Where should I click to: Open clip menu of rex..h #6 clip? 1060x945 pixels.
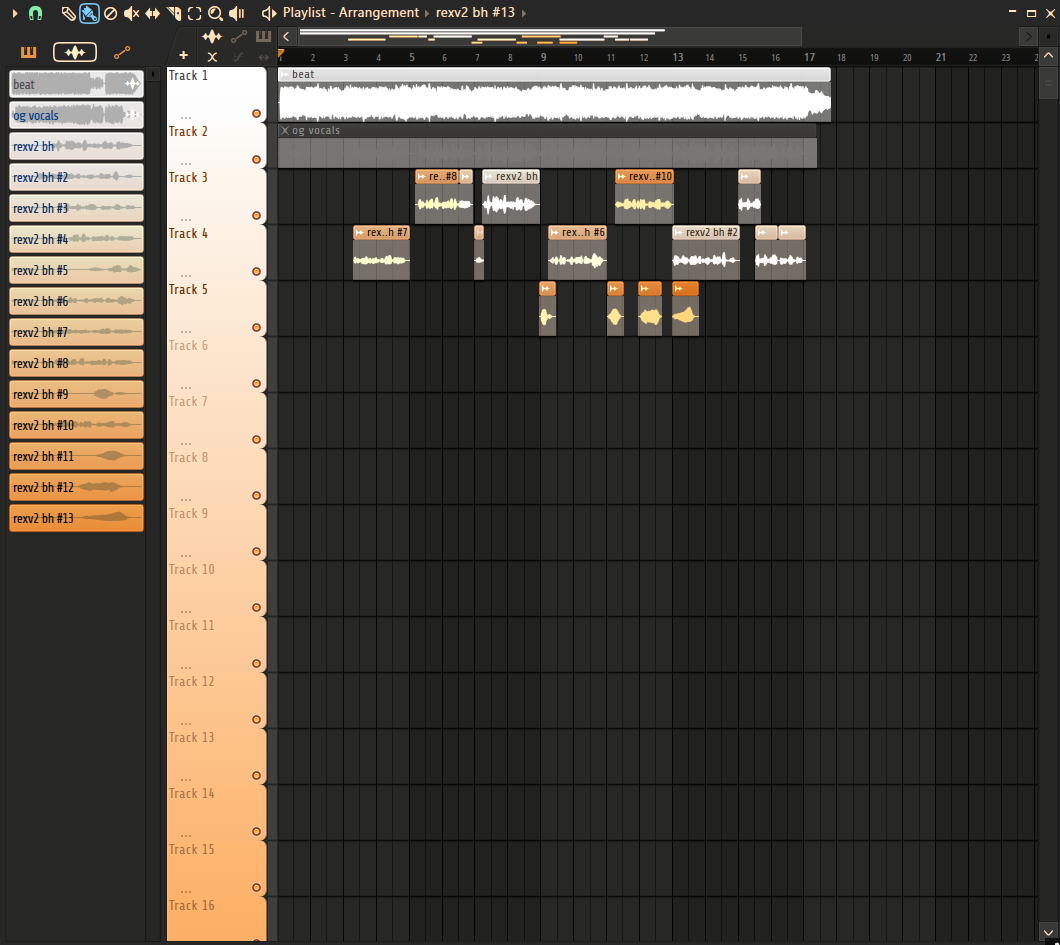click(x=554, y=233)
